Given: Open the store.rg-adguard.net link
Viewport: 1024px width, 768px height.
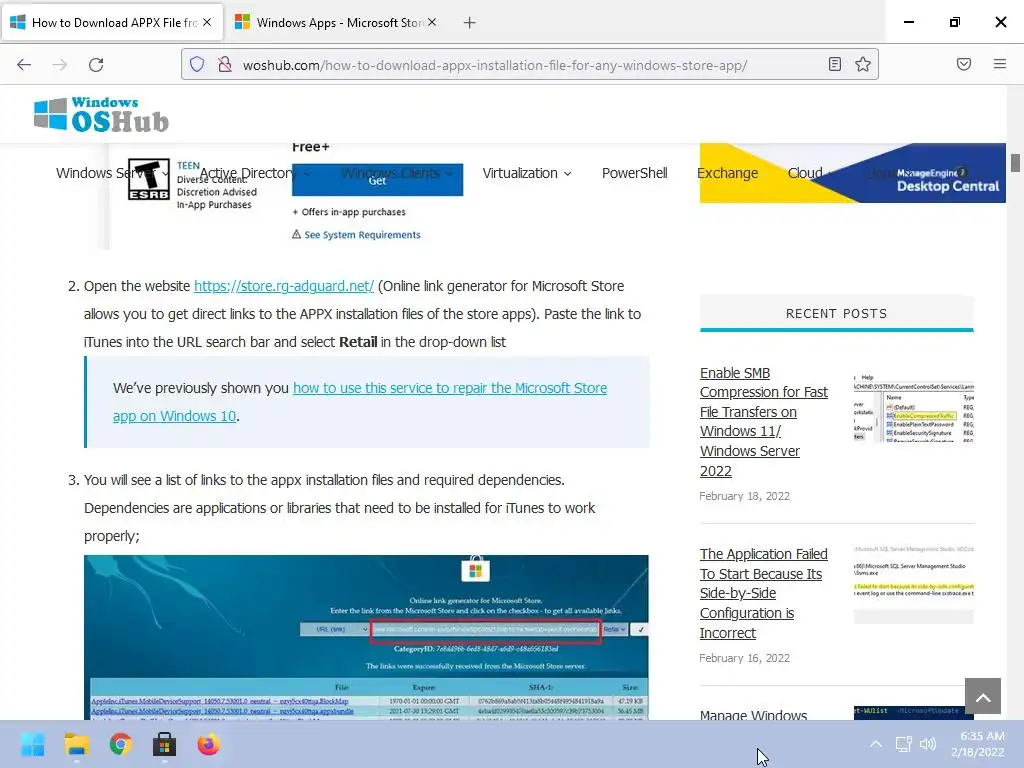Looking at the screenshot, I should 283,286.
